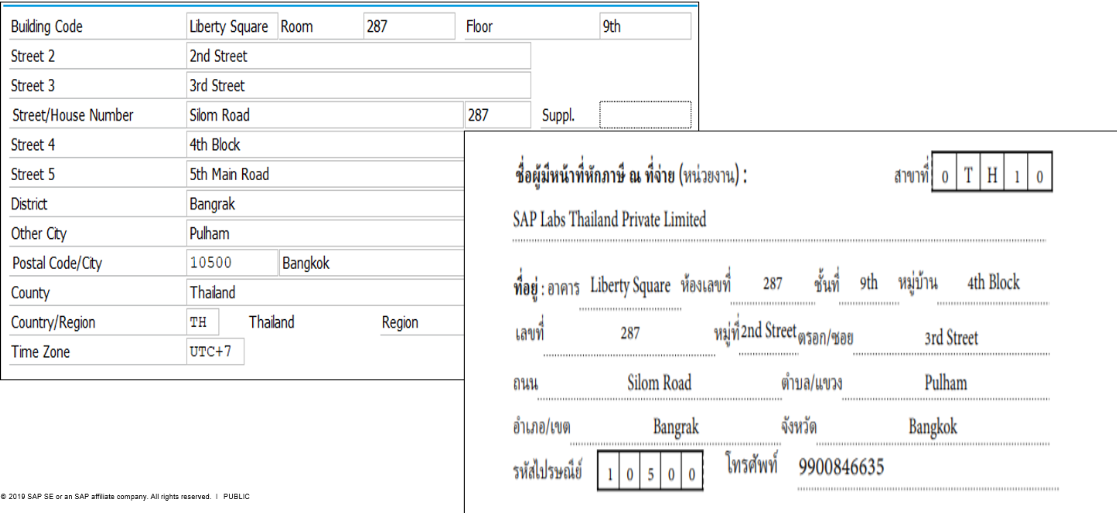Image resolution: width=1117 pixels, height=524 pixels.
Task: Click Silom Road on the tax form
Action: 659,383
